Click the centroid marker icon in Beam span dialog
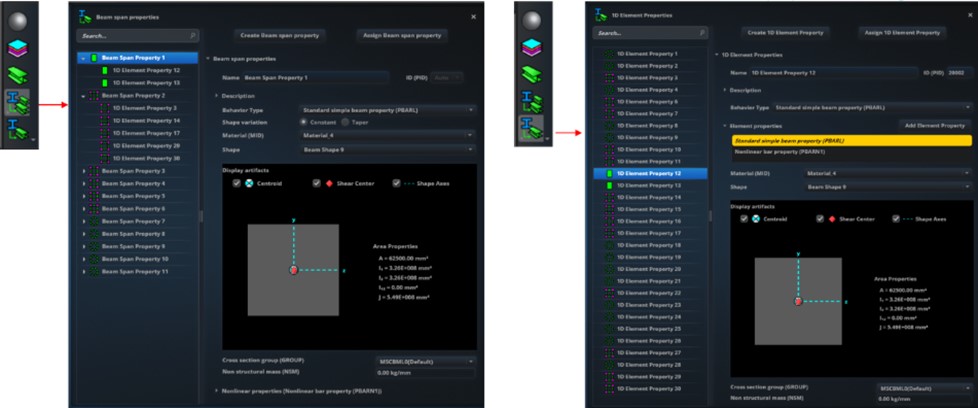Screen dimensions: 978x408 (250, 184)
